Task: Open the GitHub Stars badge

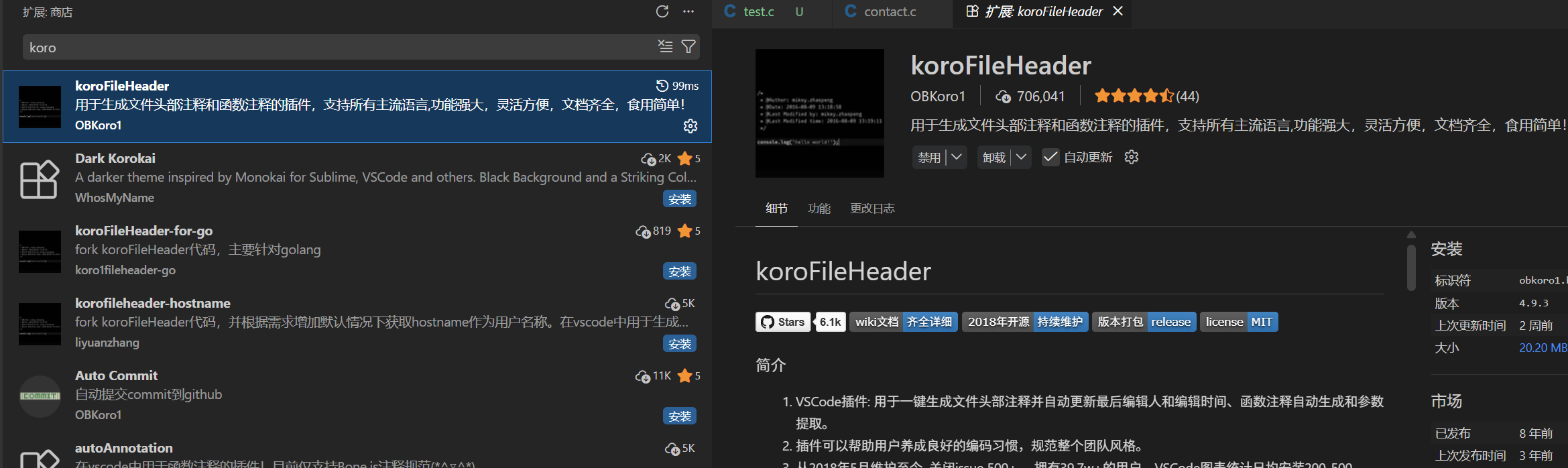Action: point(783,322)
